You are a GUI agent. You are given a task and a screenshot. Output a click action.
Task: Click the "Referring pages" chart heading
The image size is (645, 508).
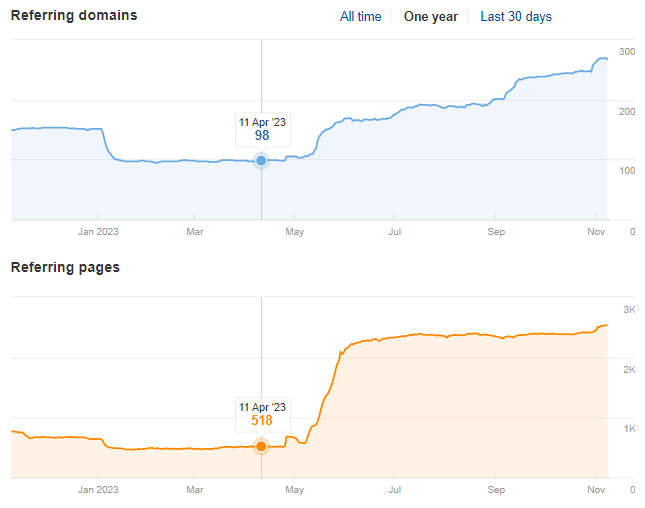65,268
